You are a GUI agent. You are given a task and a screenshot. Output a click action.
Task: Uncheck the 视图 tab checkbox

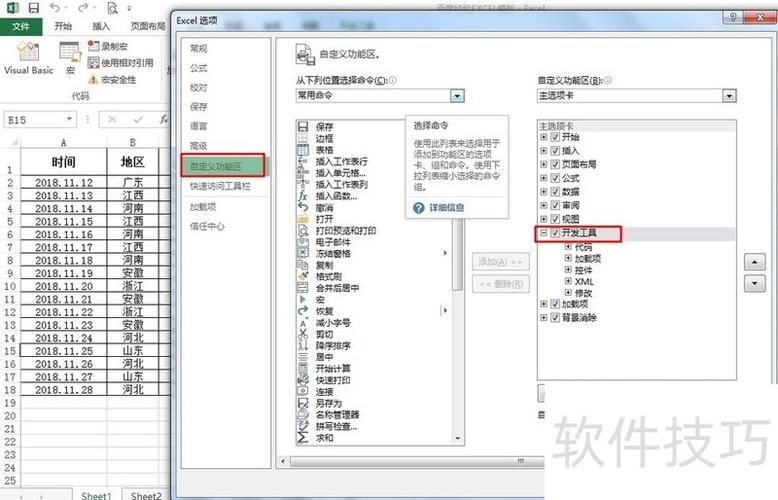point(555,219)
